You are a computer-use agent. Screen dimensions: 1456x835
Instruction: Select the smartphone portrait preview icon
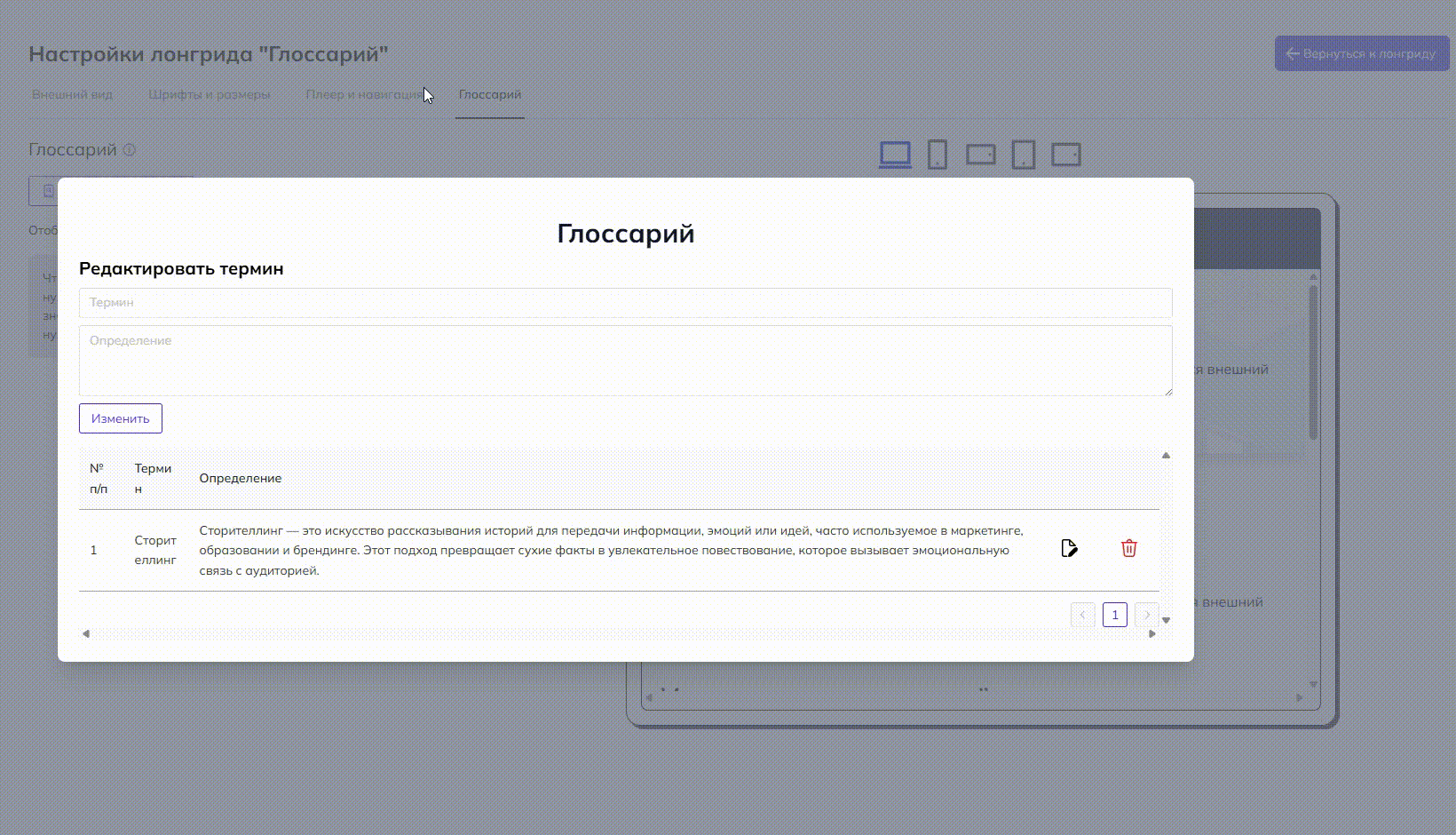(x=937, y=155)
